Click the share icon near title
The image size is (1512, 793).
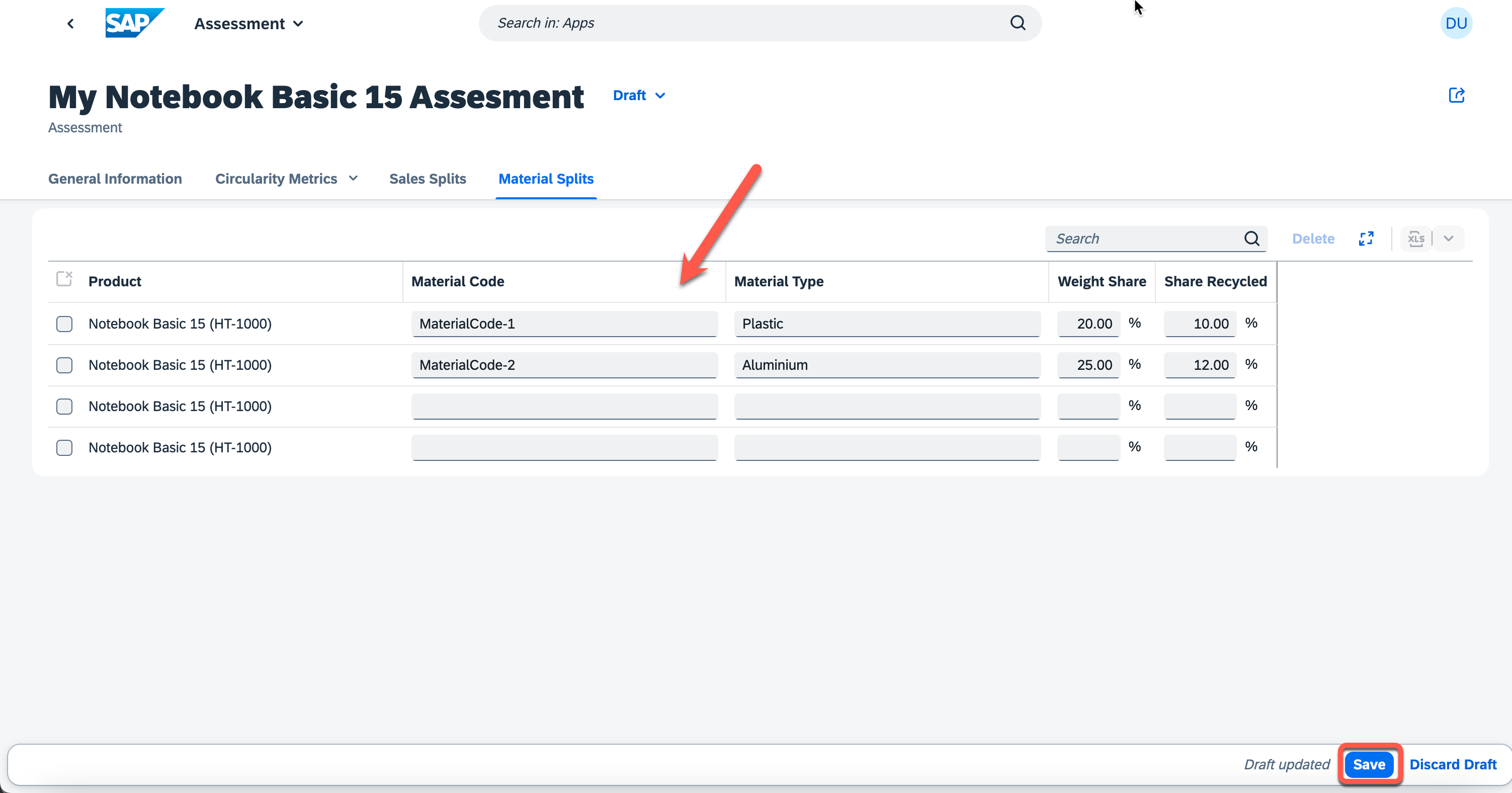point(1456,95)
